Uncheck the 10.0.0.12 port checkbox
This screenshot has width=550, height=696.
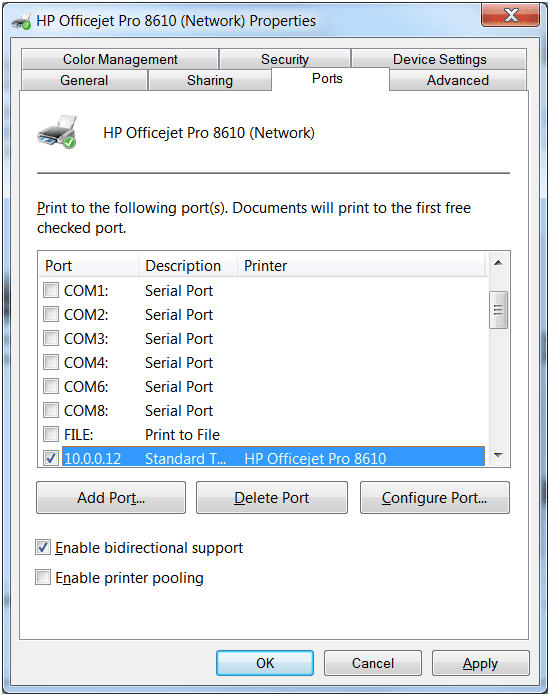tap(51, 458)
